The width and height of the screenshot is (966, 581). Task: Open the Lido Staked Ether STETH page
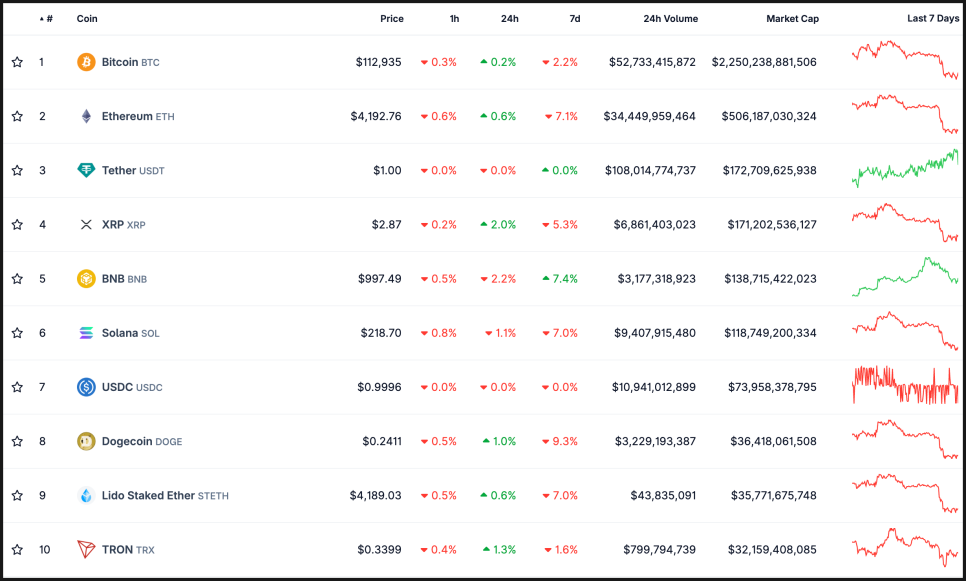tap(165, 496)
